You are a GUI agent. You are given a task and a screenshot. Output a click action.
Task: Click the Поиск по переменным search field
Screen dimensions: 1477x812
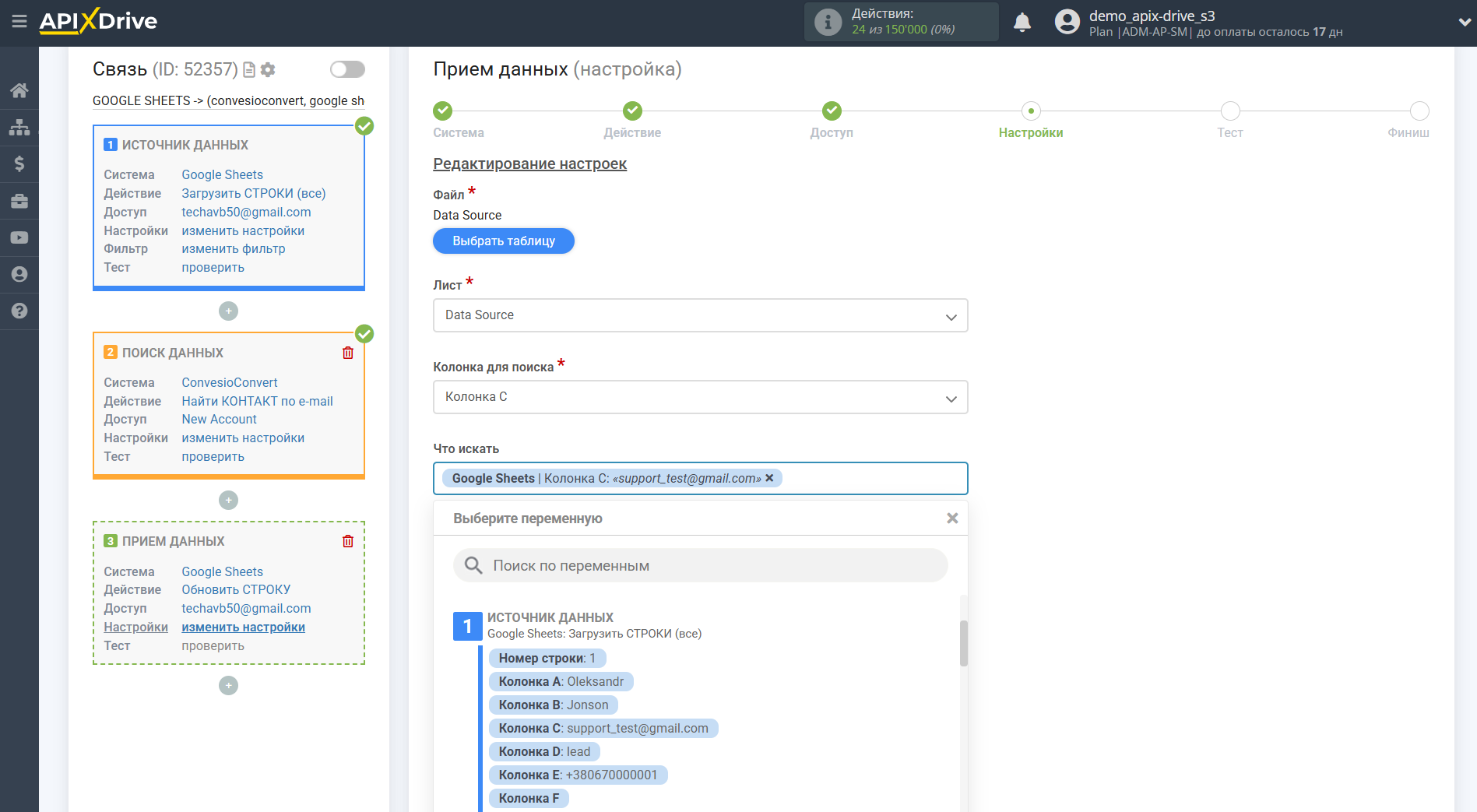point(701,566)
